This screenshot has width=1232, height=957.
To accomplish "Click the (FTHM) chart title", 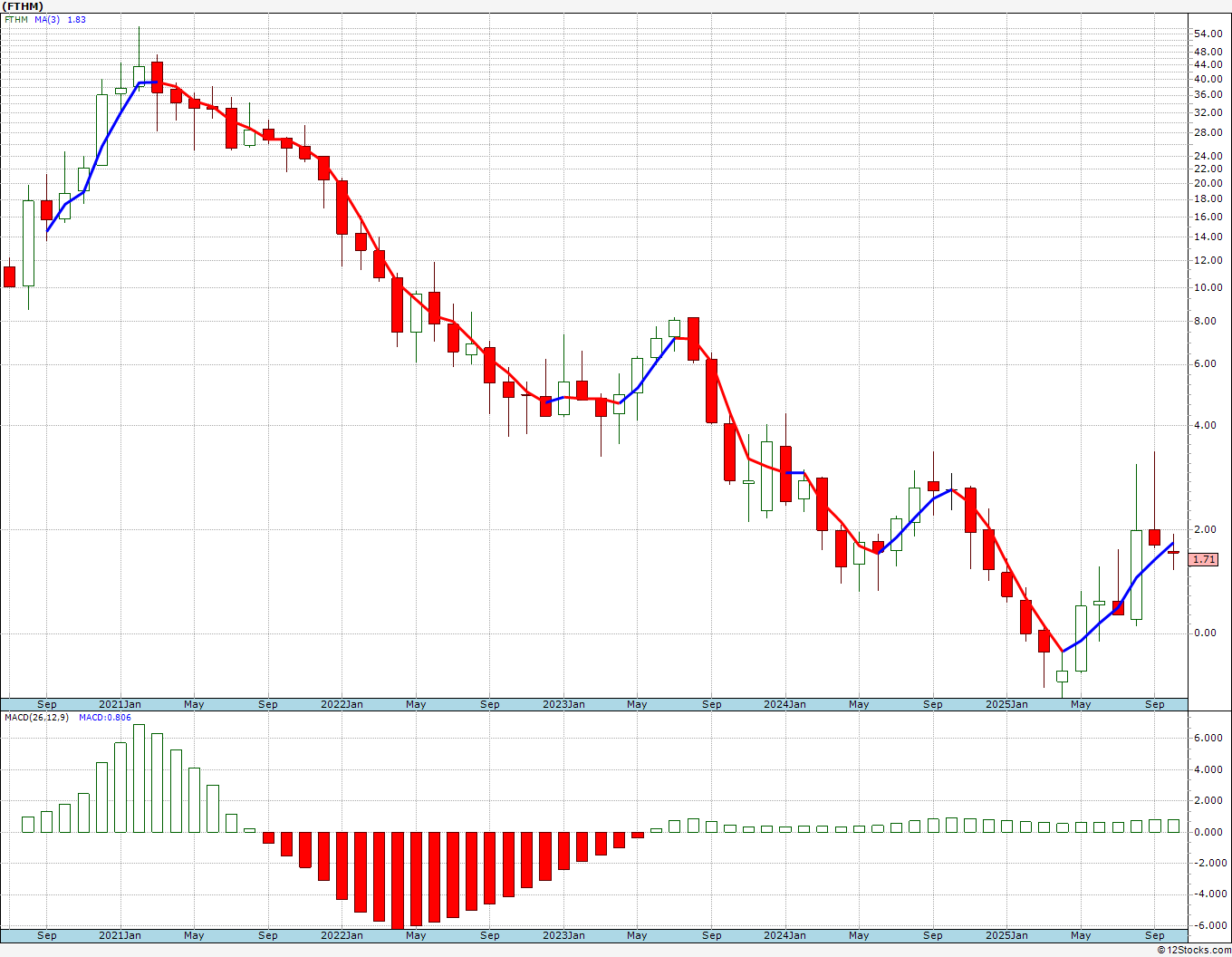I will click(24, 6).
